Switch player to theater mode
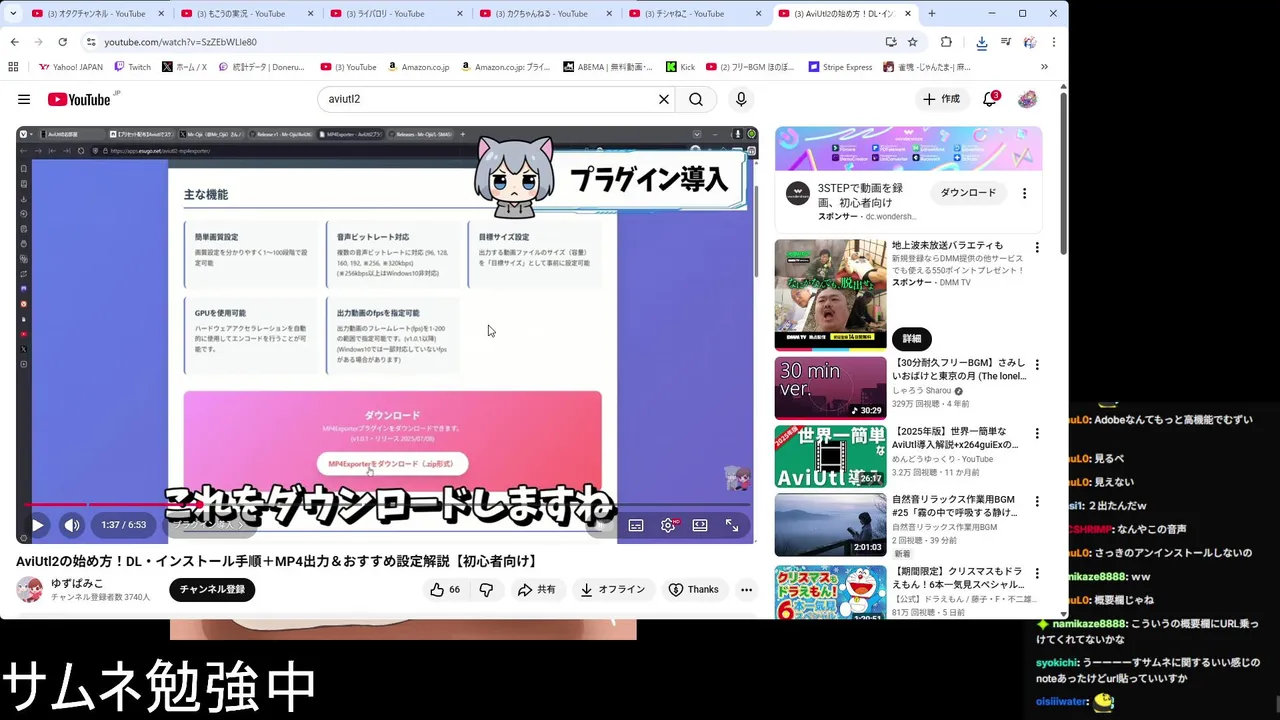This screenshot has height=720, width=1280. tap(700, 525)
